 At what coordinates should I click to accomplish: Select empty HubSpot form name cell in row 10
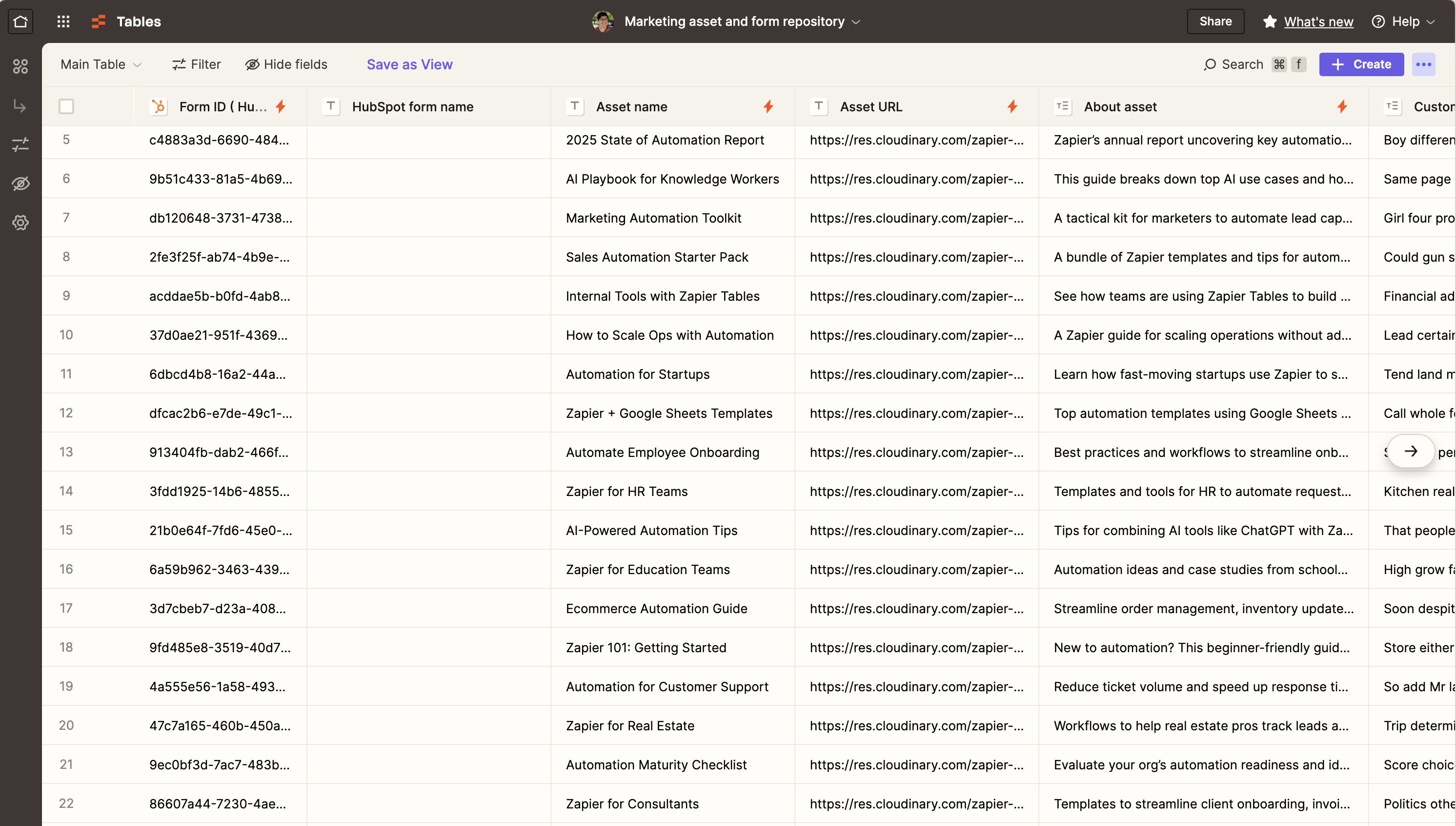428,335
